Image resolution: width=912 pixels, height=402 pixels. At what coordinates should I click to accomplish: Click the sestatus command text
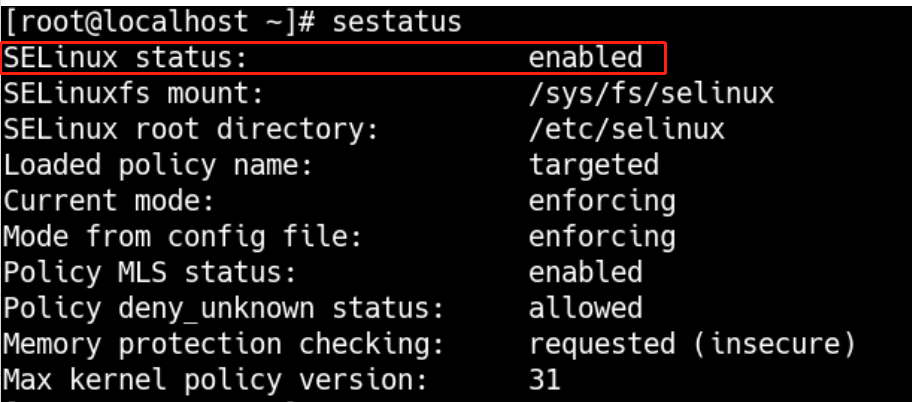point(397,22)
